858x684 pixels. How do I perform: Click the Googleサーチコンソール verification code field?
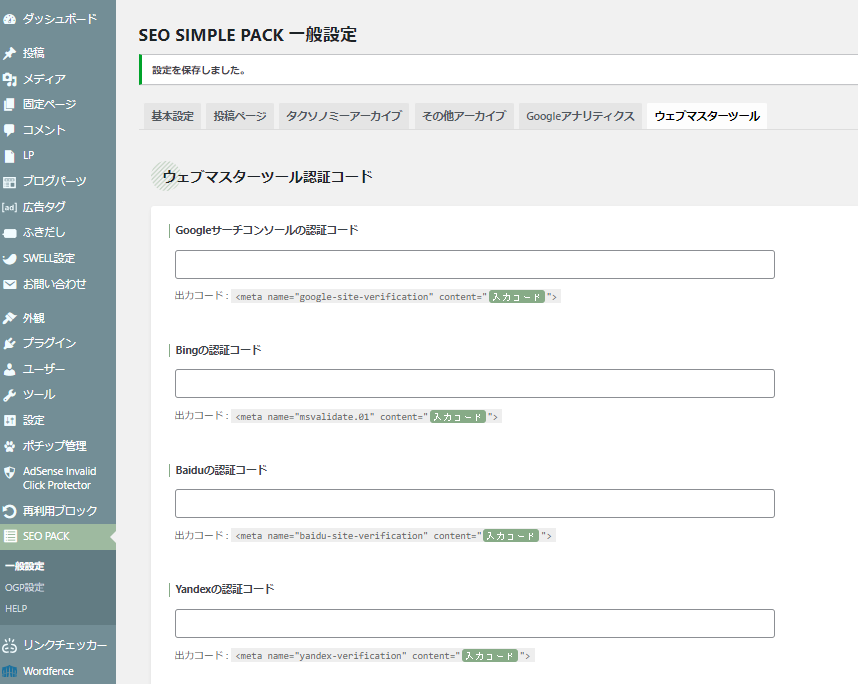point(474,265)
